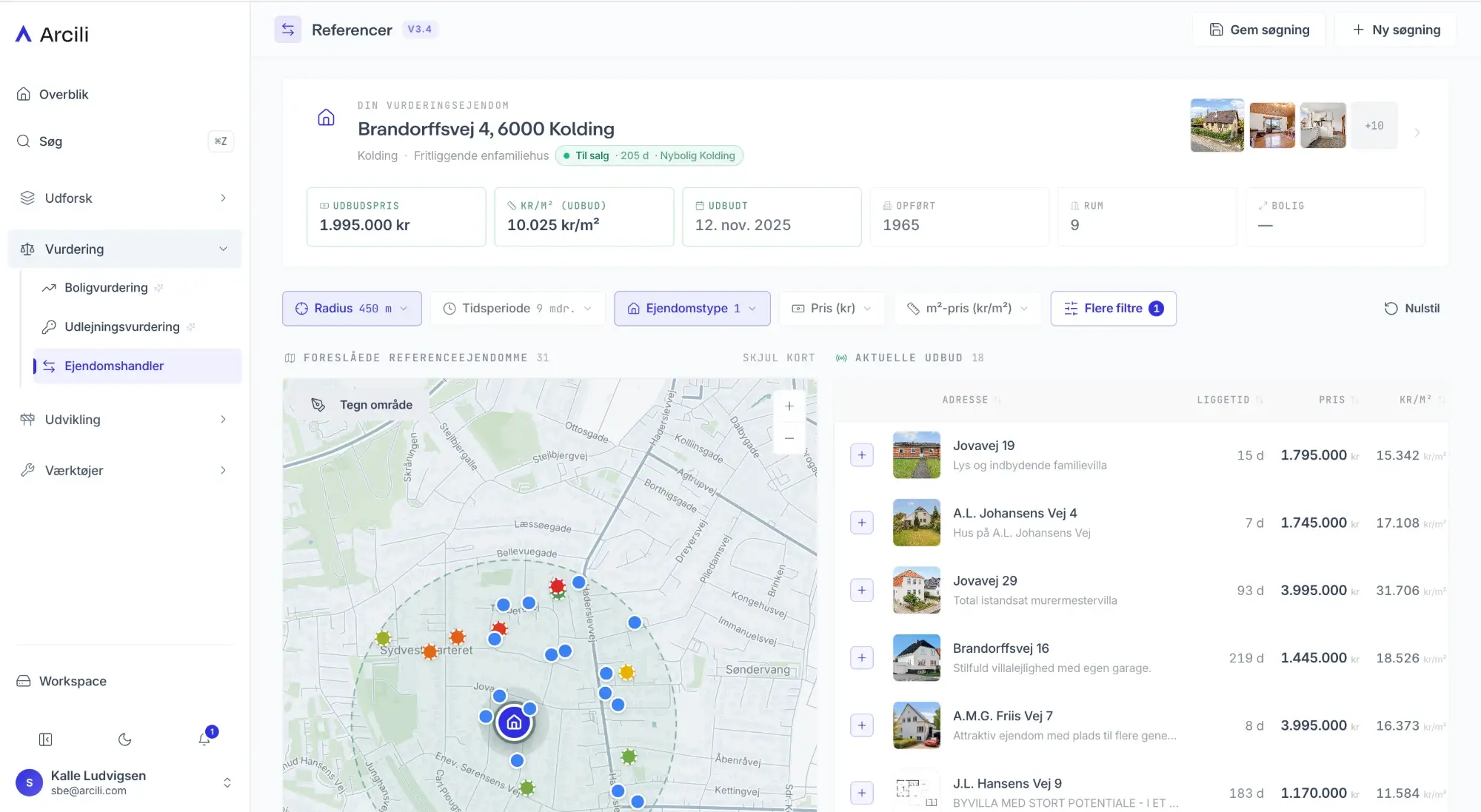Reset filters with Nulstil
Viewport: 1481px width, 812px height.
coord(1412,308)
